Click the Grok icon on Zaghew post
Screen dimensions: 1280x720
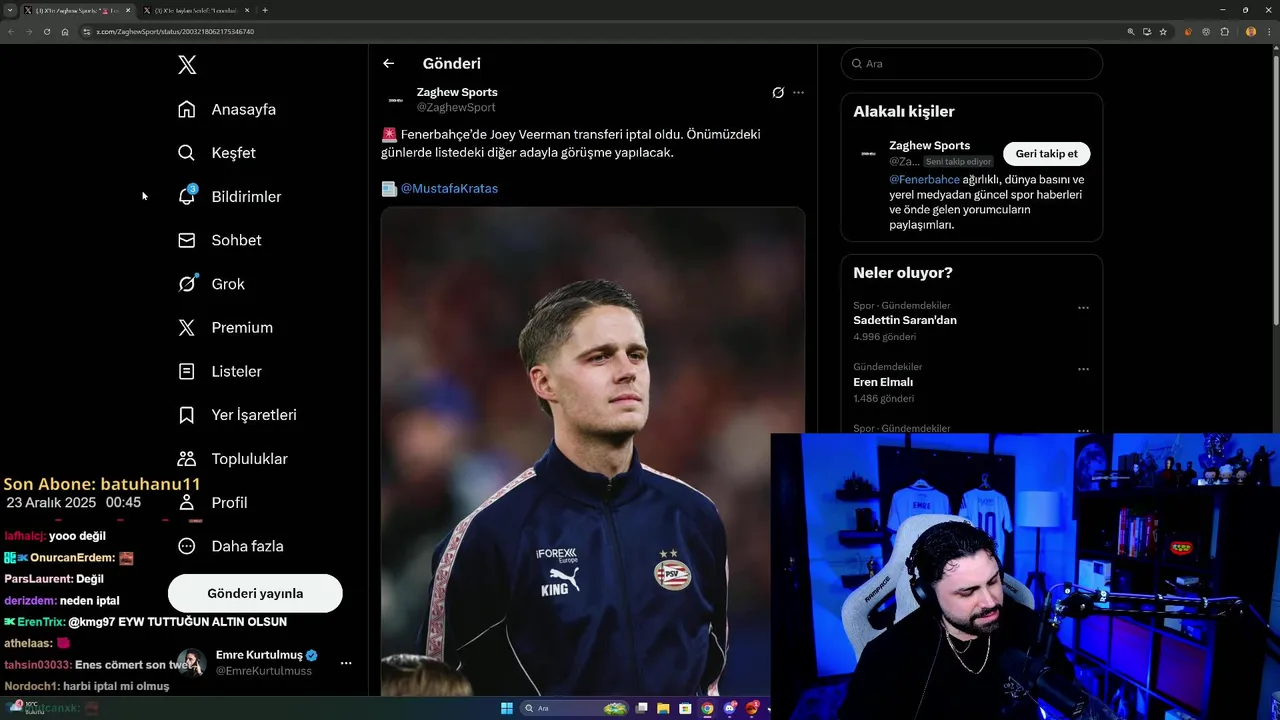[778, 92]
